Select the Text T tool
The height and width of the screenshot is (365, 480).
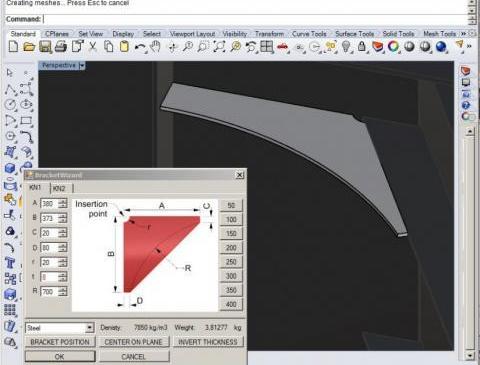pyautogui.click(x=10, y=263)
